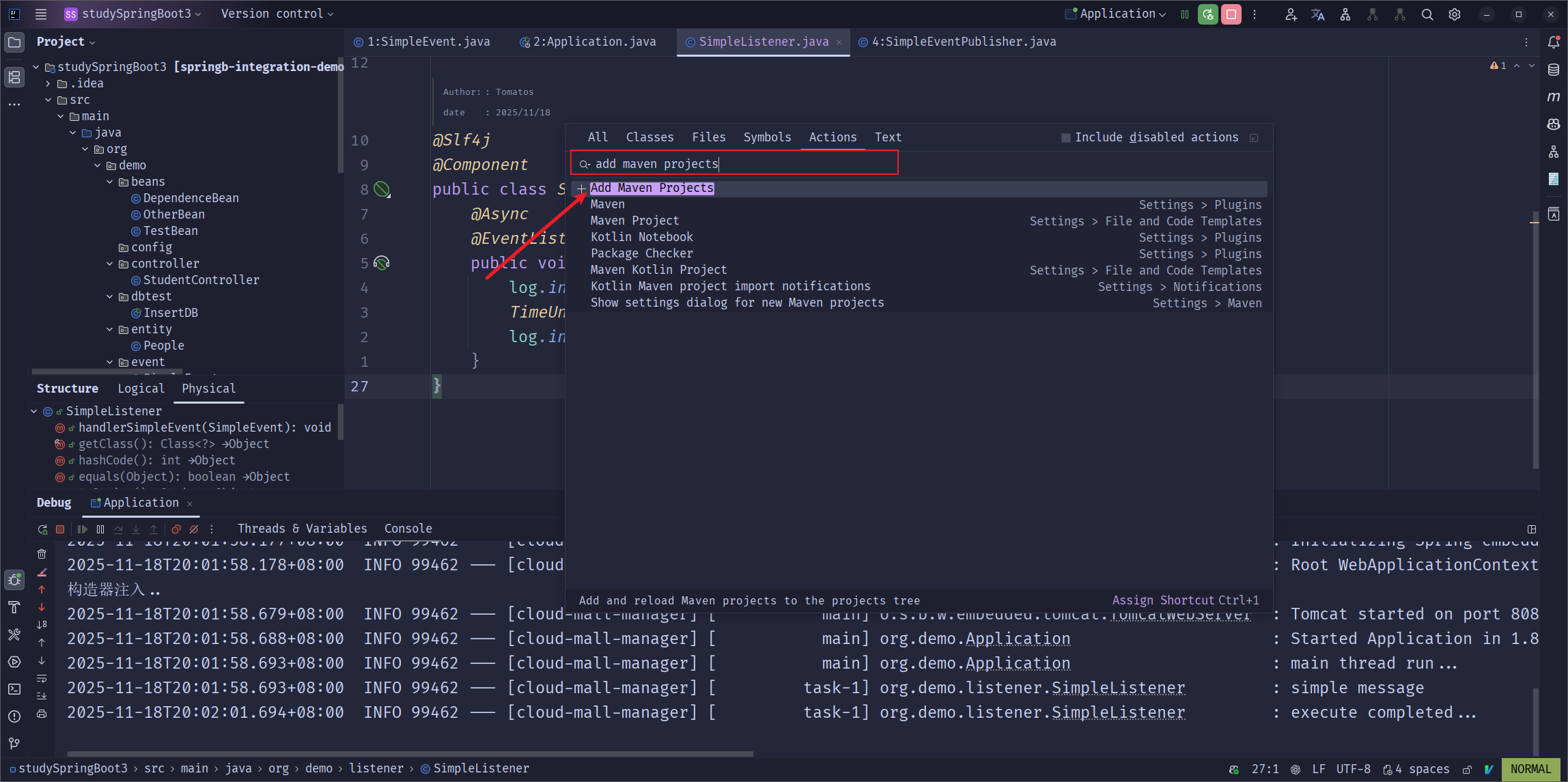Viewport: 1568px width, 782px height.
Task: Collapse the beans folder
Action: click(x=110, y=182)
